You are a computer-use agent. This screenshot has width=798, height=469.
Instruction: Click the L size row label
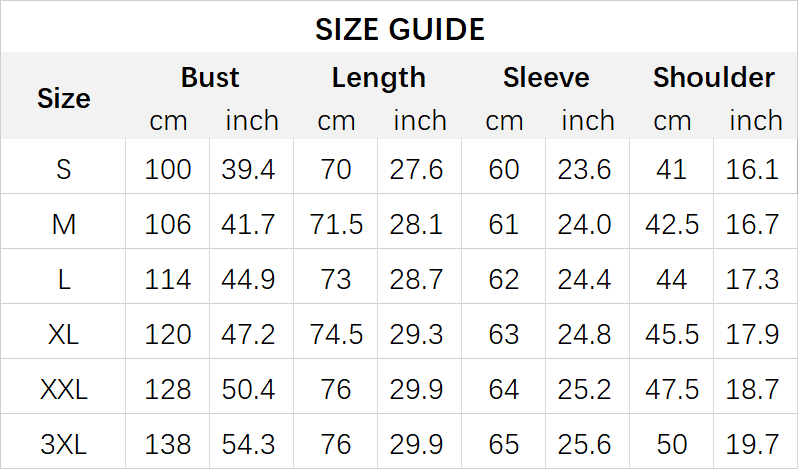(x=64, y=279)
